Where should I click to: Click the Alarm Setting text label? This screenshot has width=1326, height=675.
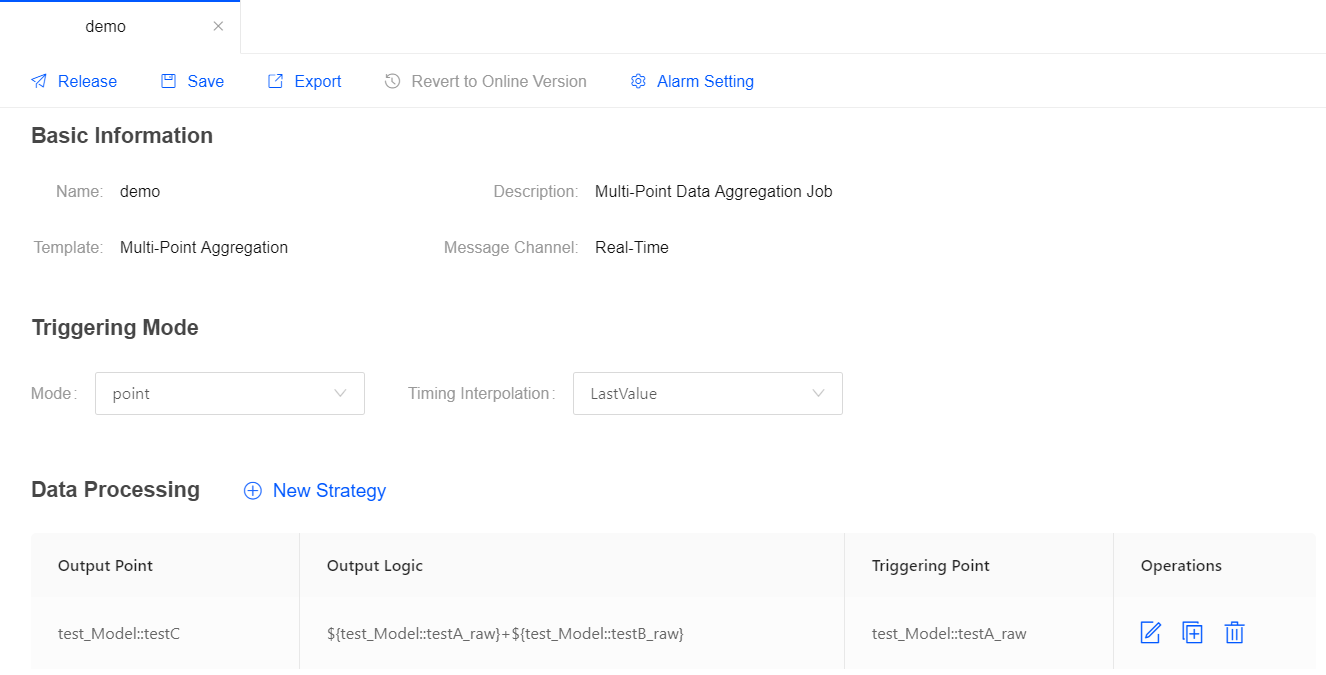click(705, 82)
